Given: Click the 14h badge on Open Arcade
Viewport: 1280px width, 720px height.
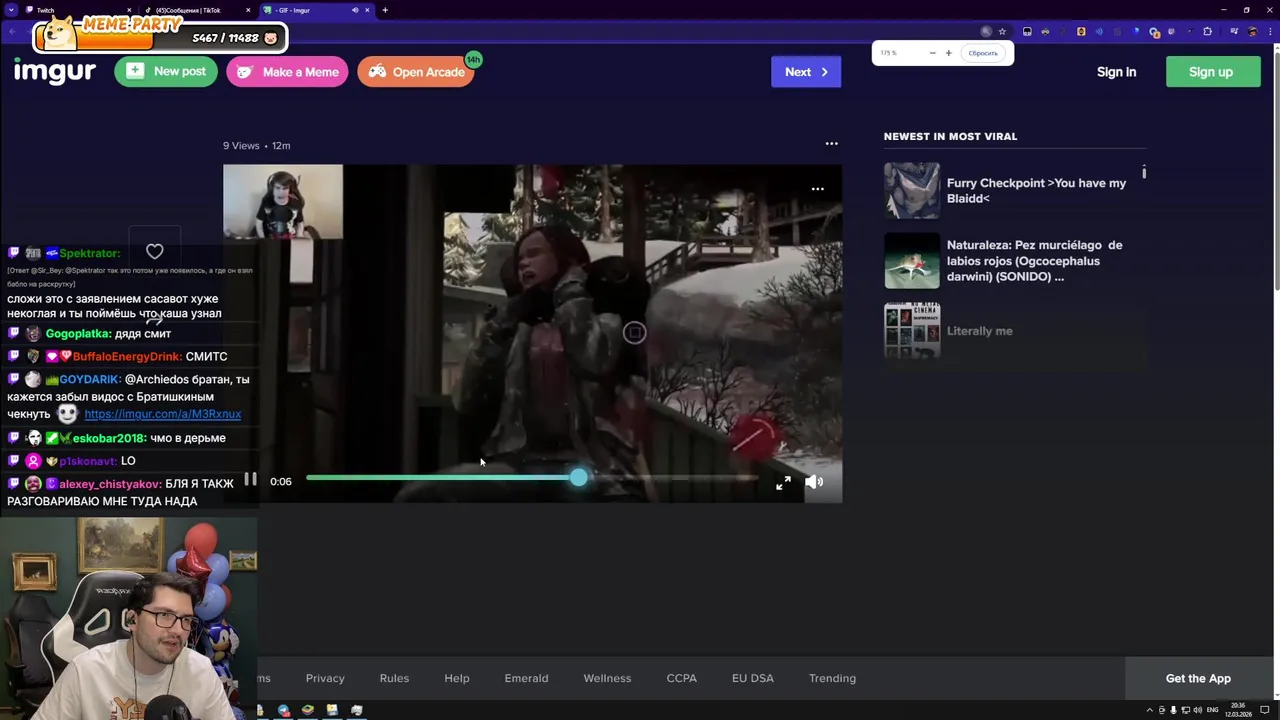Looking at the screenshot, I should point(473,59).
